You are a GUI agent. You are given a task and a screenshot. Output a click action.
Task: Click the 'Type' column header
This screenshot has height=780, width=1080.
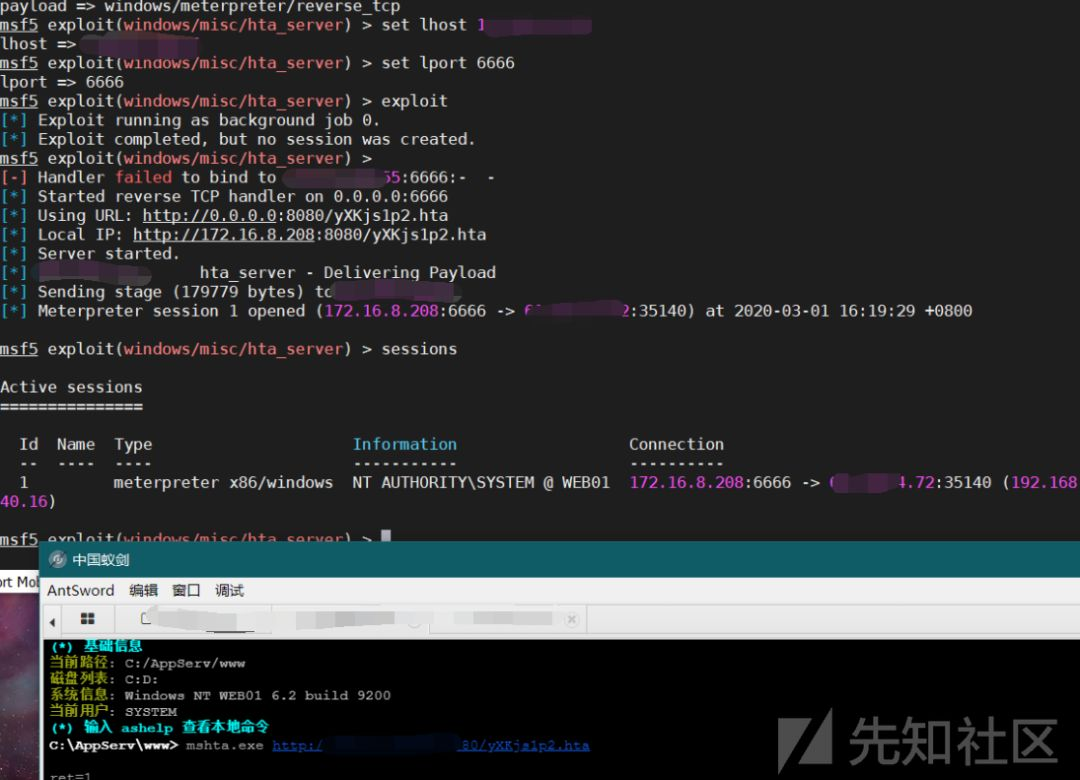click(133, 444)
